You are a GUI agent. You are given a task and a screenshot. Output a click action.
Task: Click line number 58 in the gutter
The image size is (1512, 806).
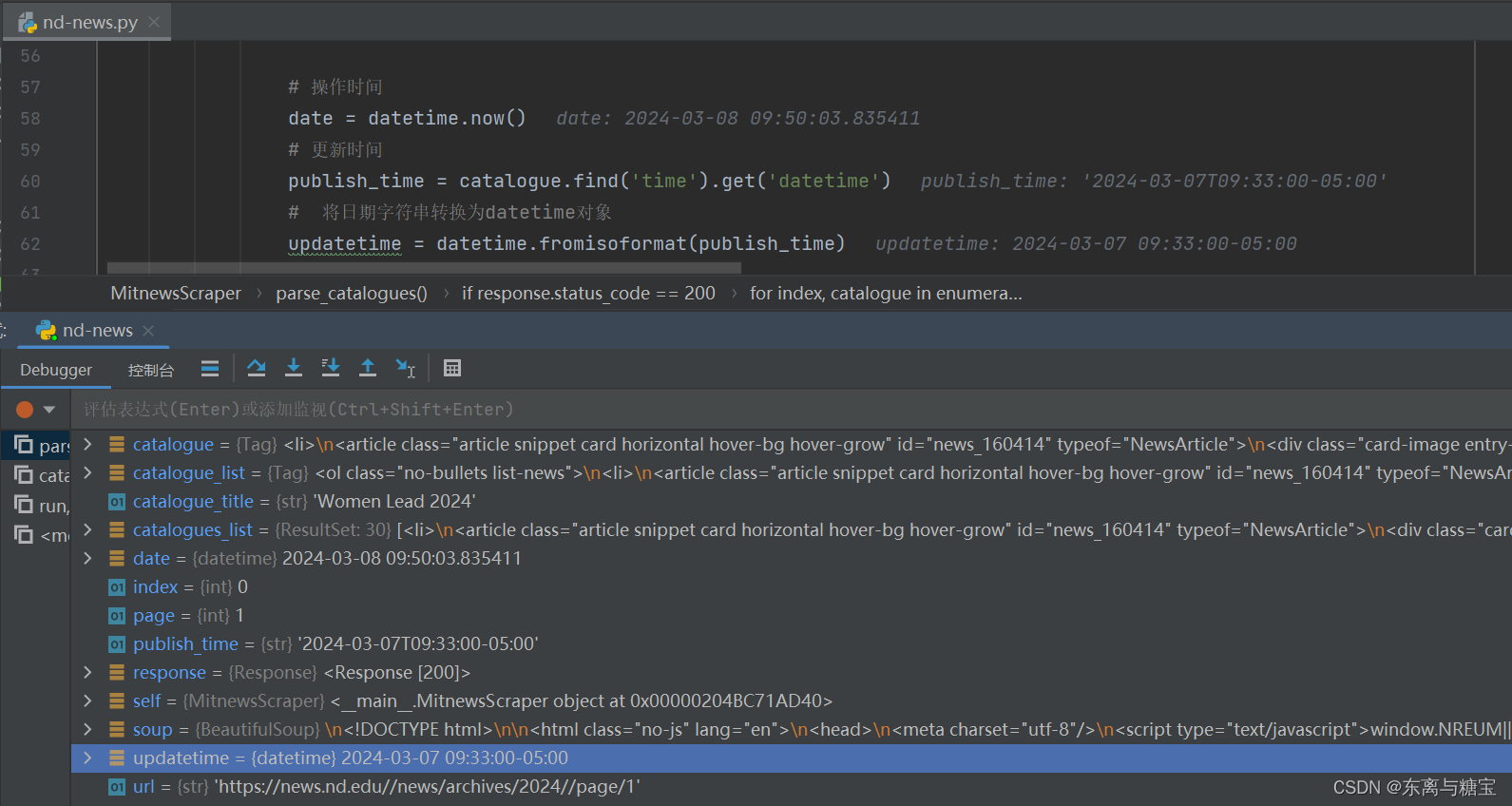click(30, 119)
